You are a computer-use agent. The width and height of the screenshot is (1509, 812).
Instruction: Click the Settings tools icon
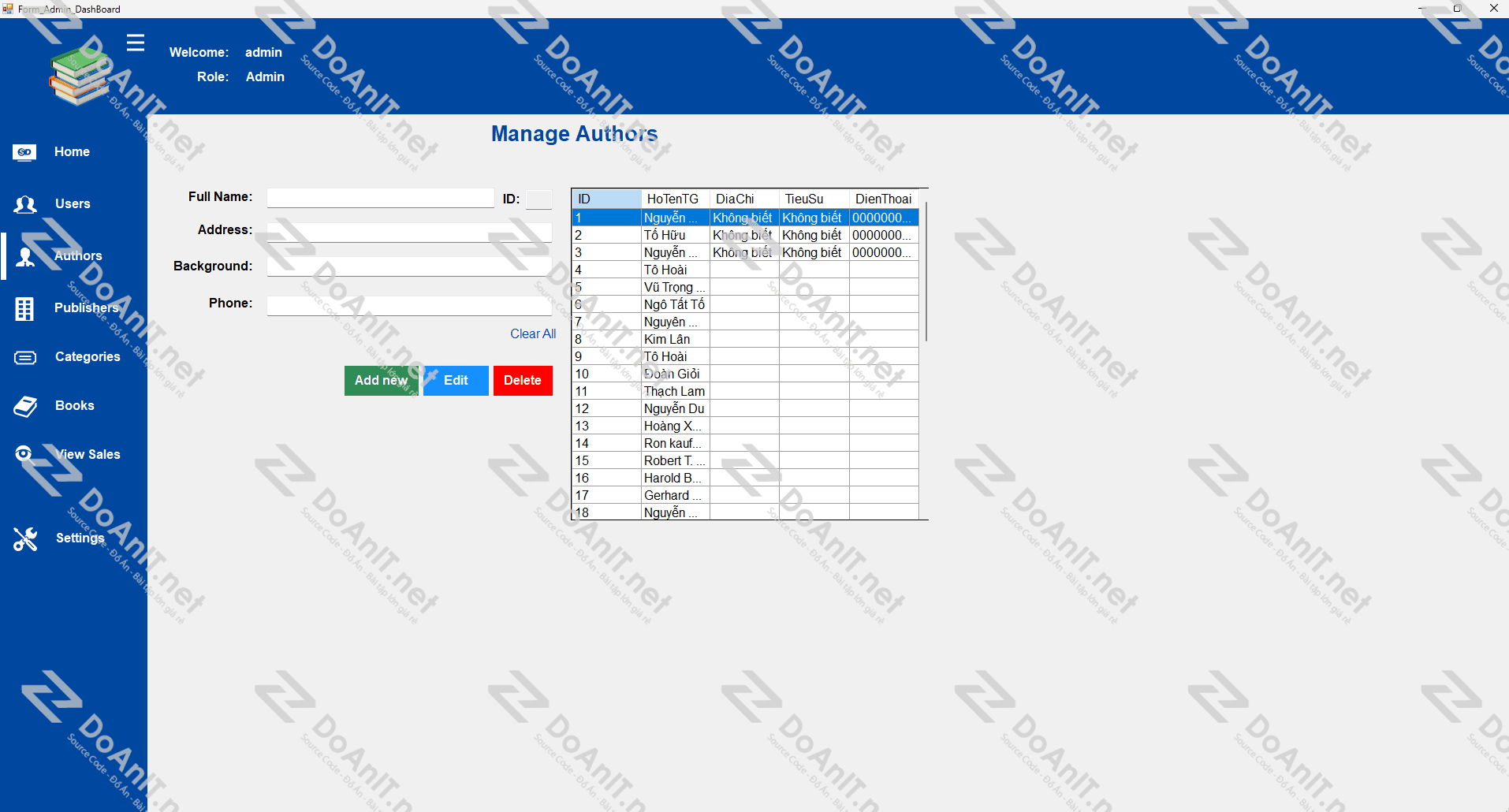point(25,538)
